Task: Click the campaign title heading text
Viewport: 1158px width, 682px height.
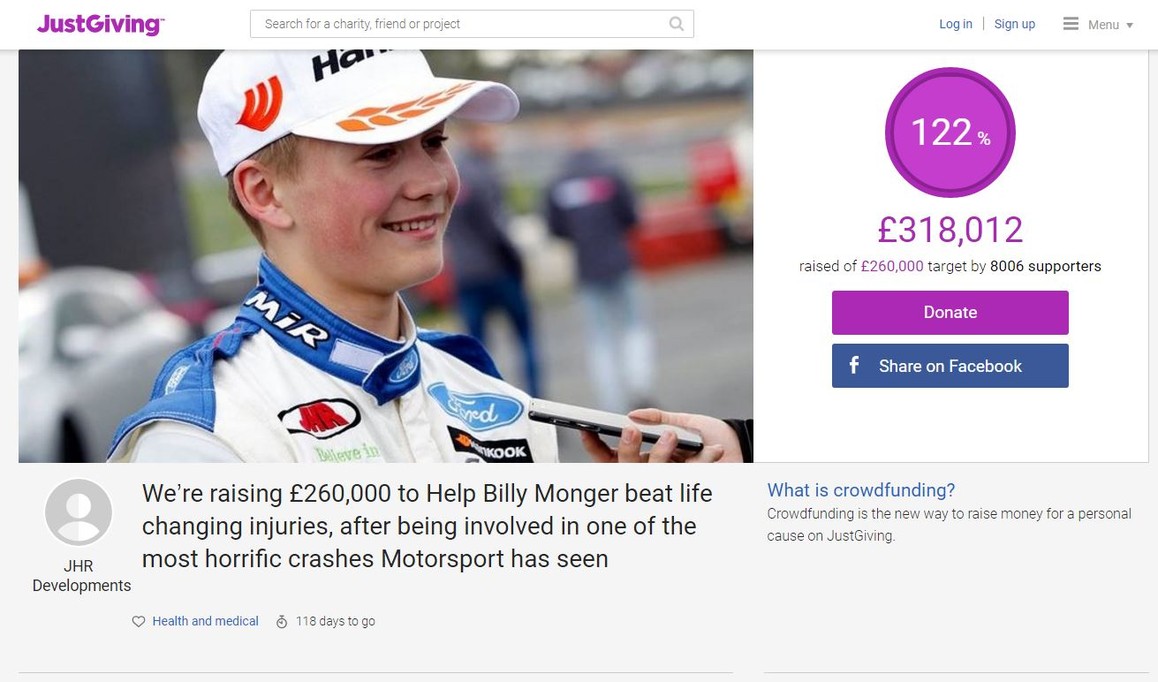Action: point(427,526)
